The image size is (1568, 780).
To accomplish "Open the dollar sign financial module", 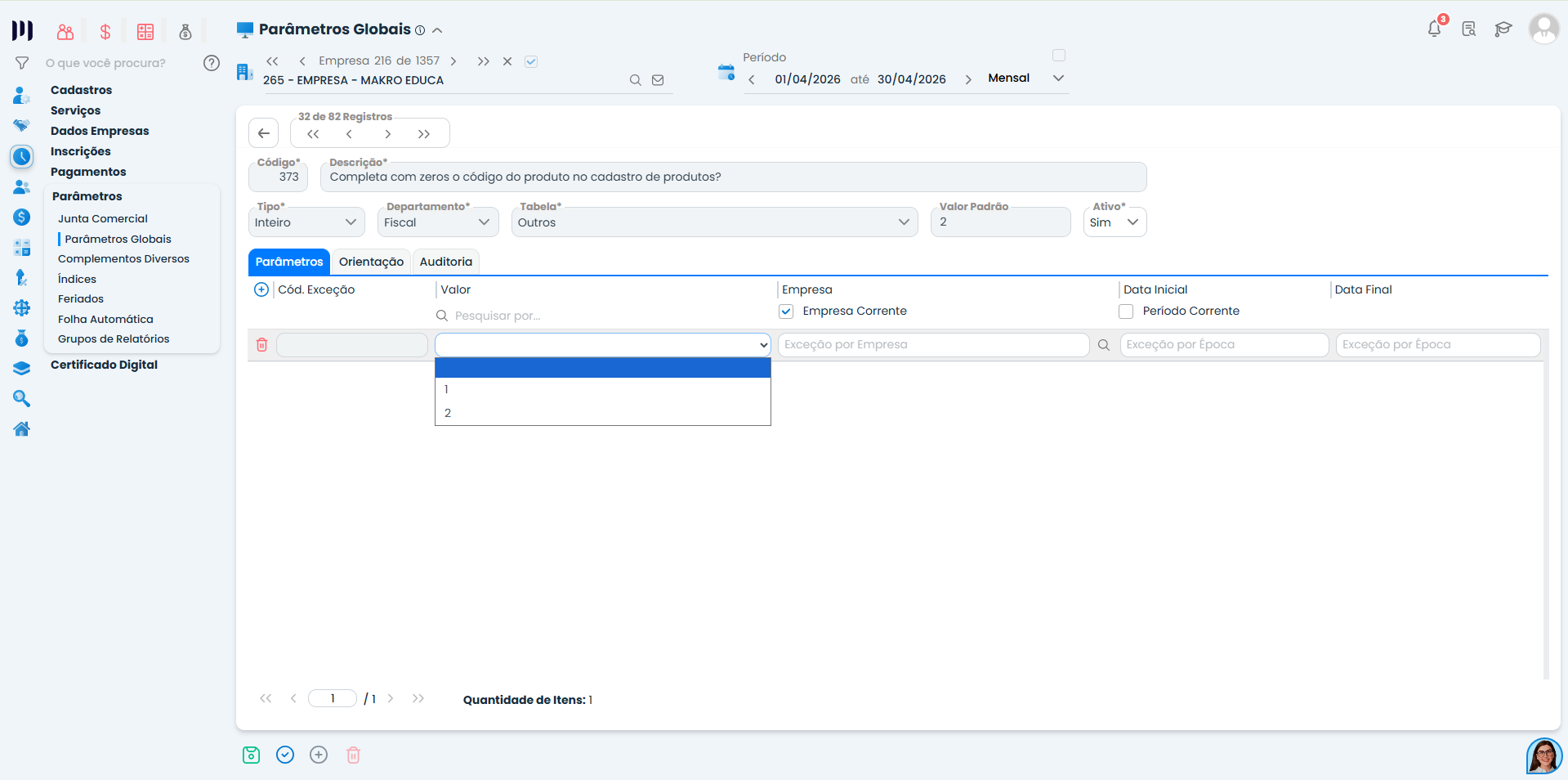I will pos(105,32).
